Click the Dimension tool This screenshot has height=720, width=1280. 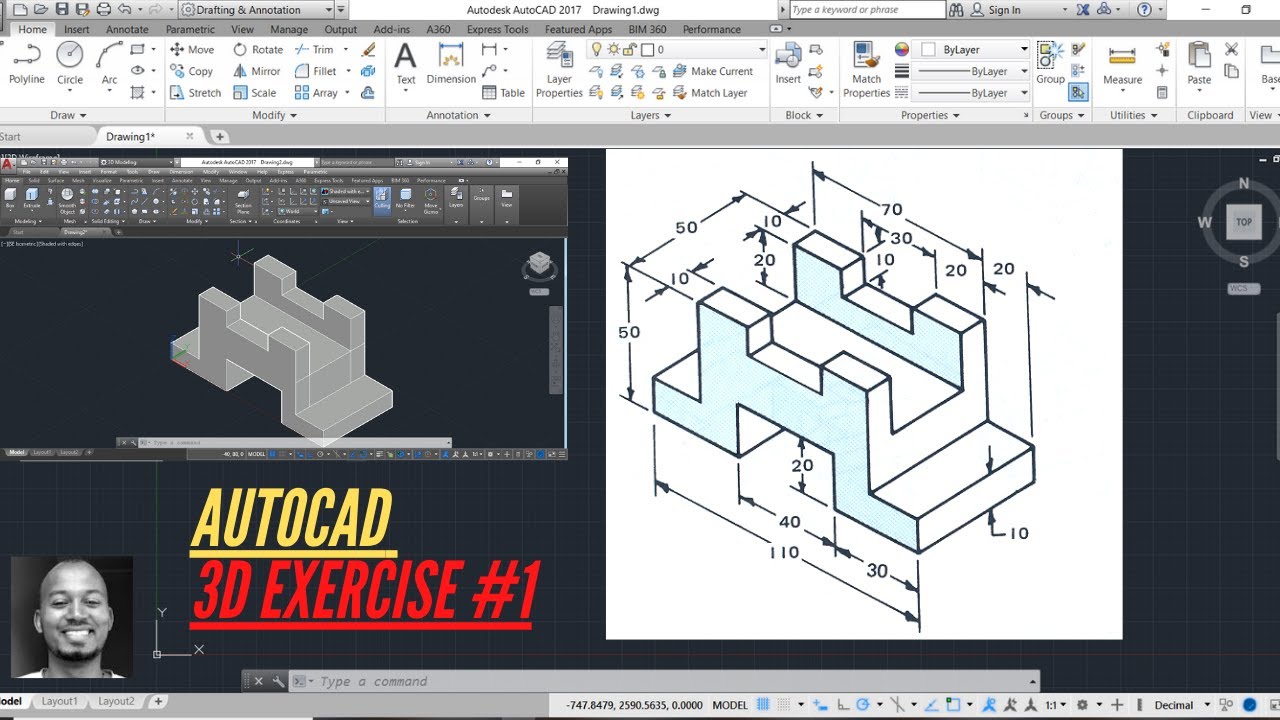point(451,65)
